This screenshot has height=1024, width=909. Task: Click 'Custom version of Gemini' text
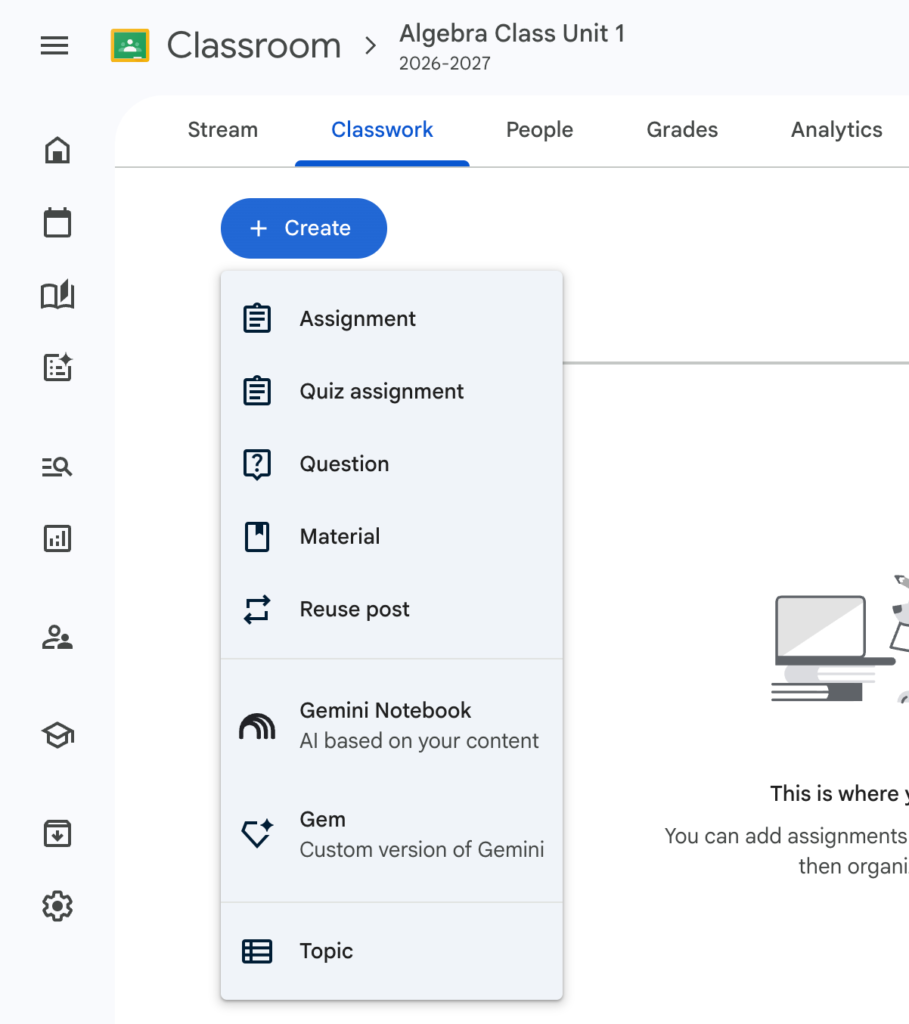click(422, 850)
